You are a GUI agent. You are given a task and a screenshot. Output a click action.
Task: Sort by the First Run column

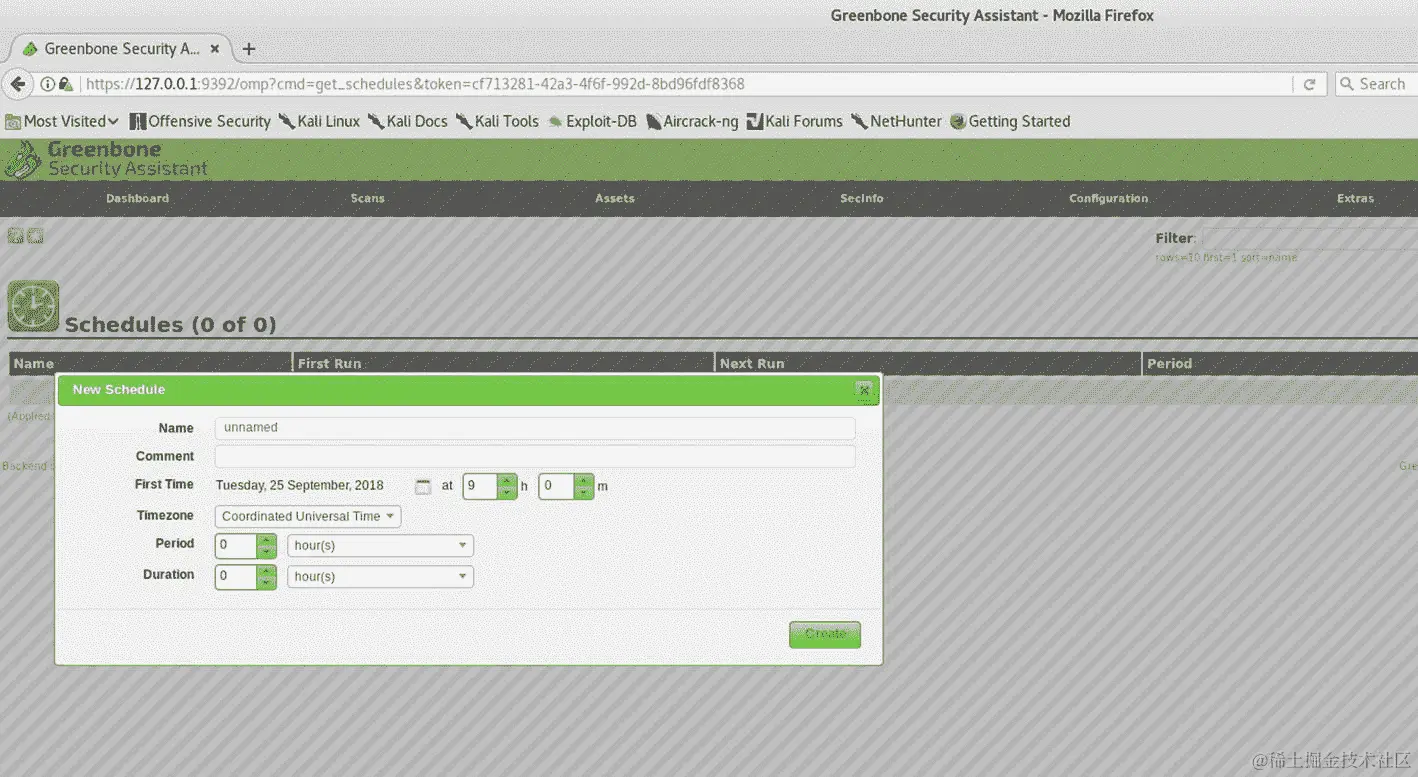pyautogui.click(x=329, y=364)
